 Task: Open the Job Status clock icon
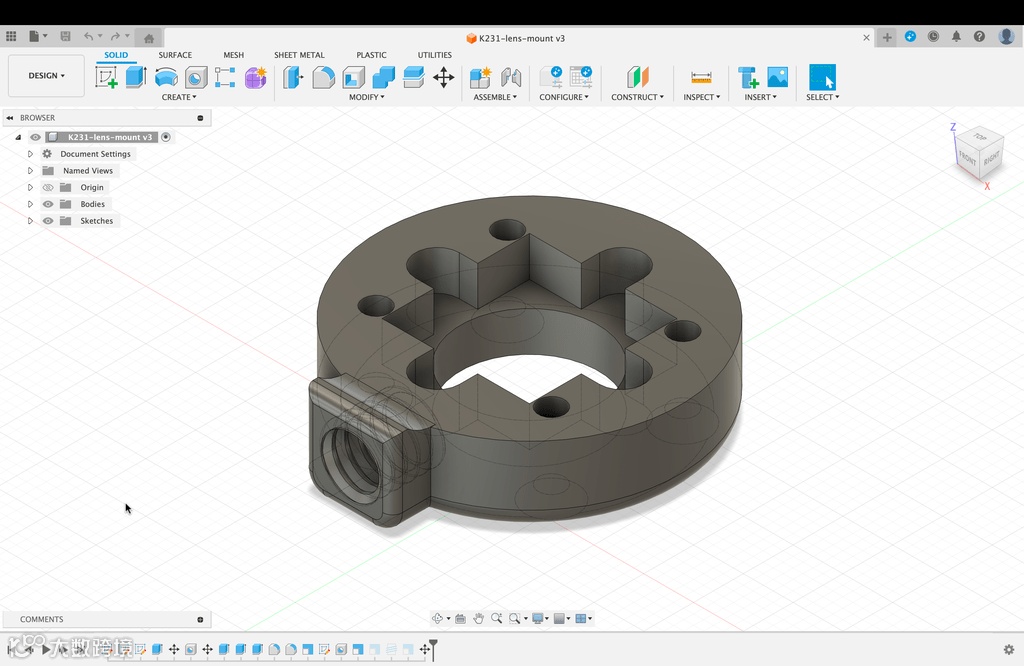933,37
